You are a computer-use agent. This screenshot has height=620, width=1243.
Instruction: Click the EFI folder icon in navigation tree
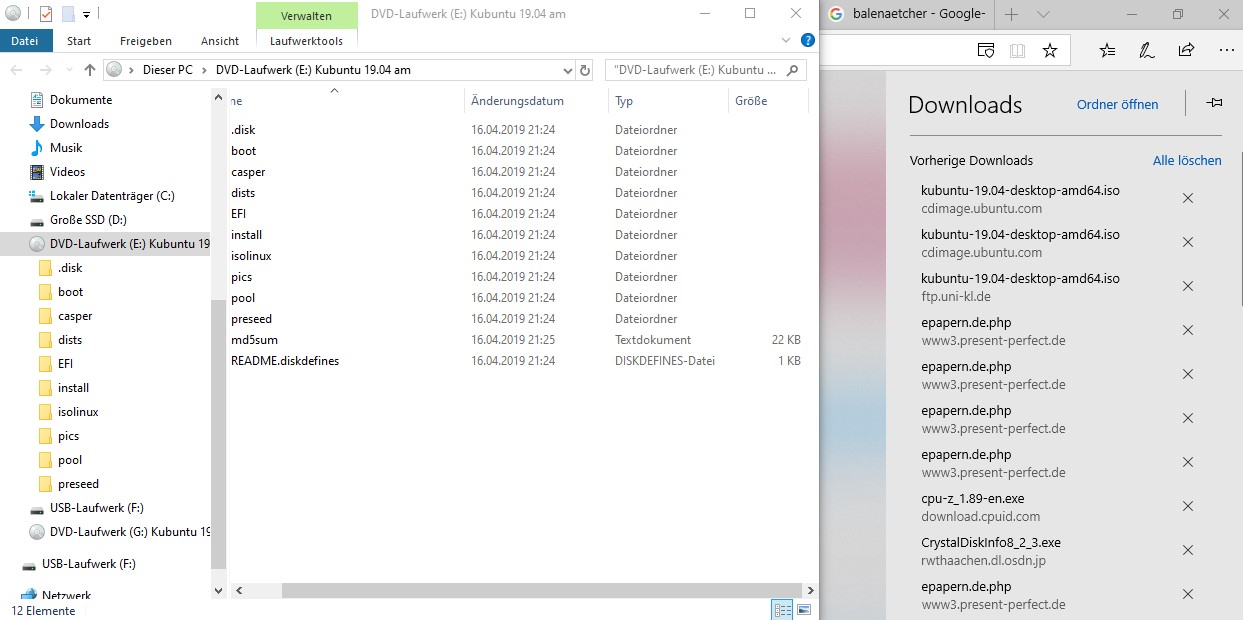pyautogui.click(x=44, y=364)
